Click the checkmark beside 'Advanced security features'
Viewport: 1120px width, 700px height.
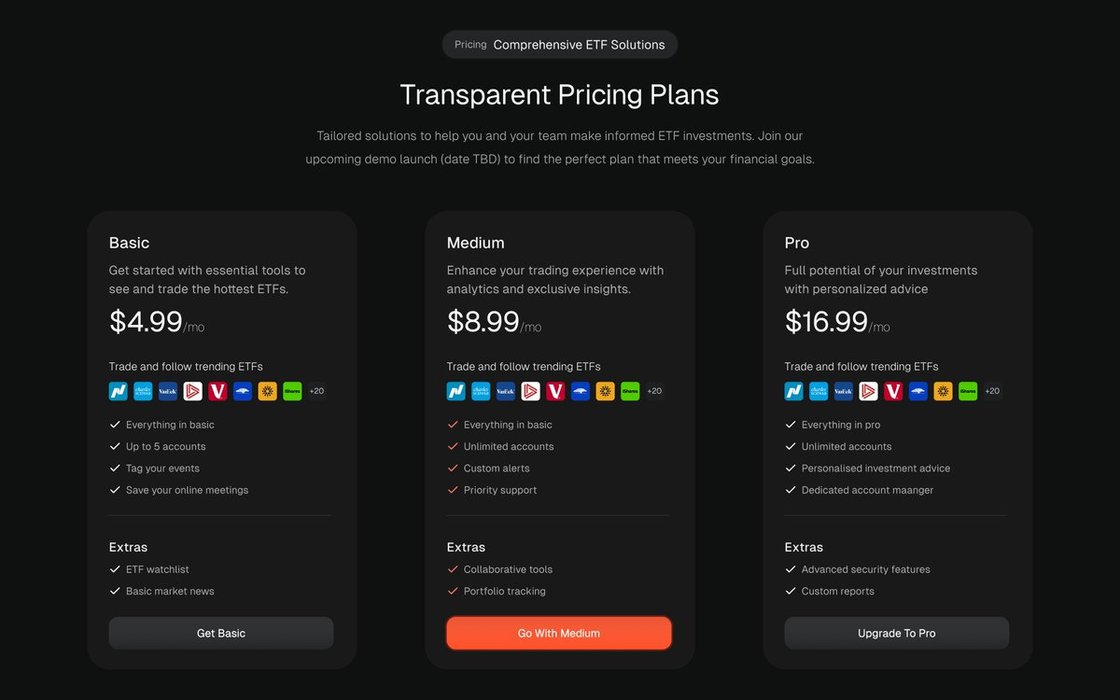791,569
